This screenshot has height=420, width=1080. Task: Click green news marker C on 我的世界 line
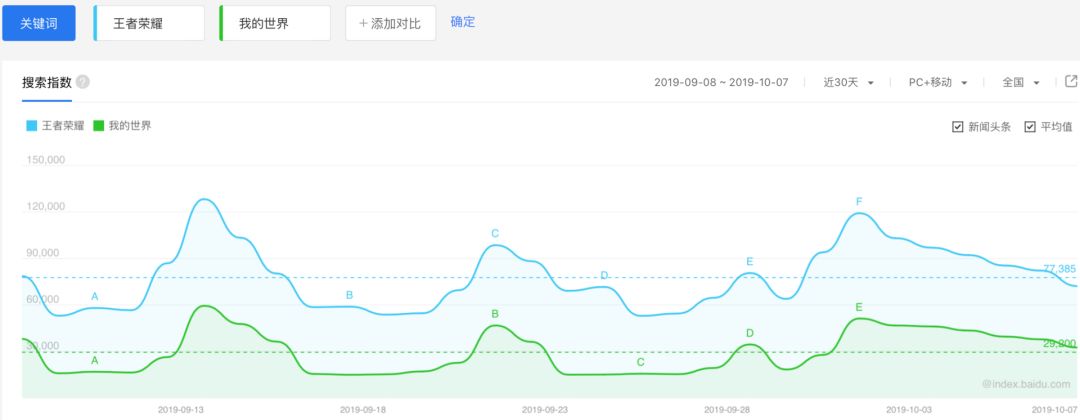click(641, 362)
